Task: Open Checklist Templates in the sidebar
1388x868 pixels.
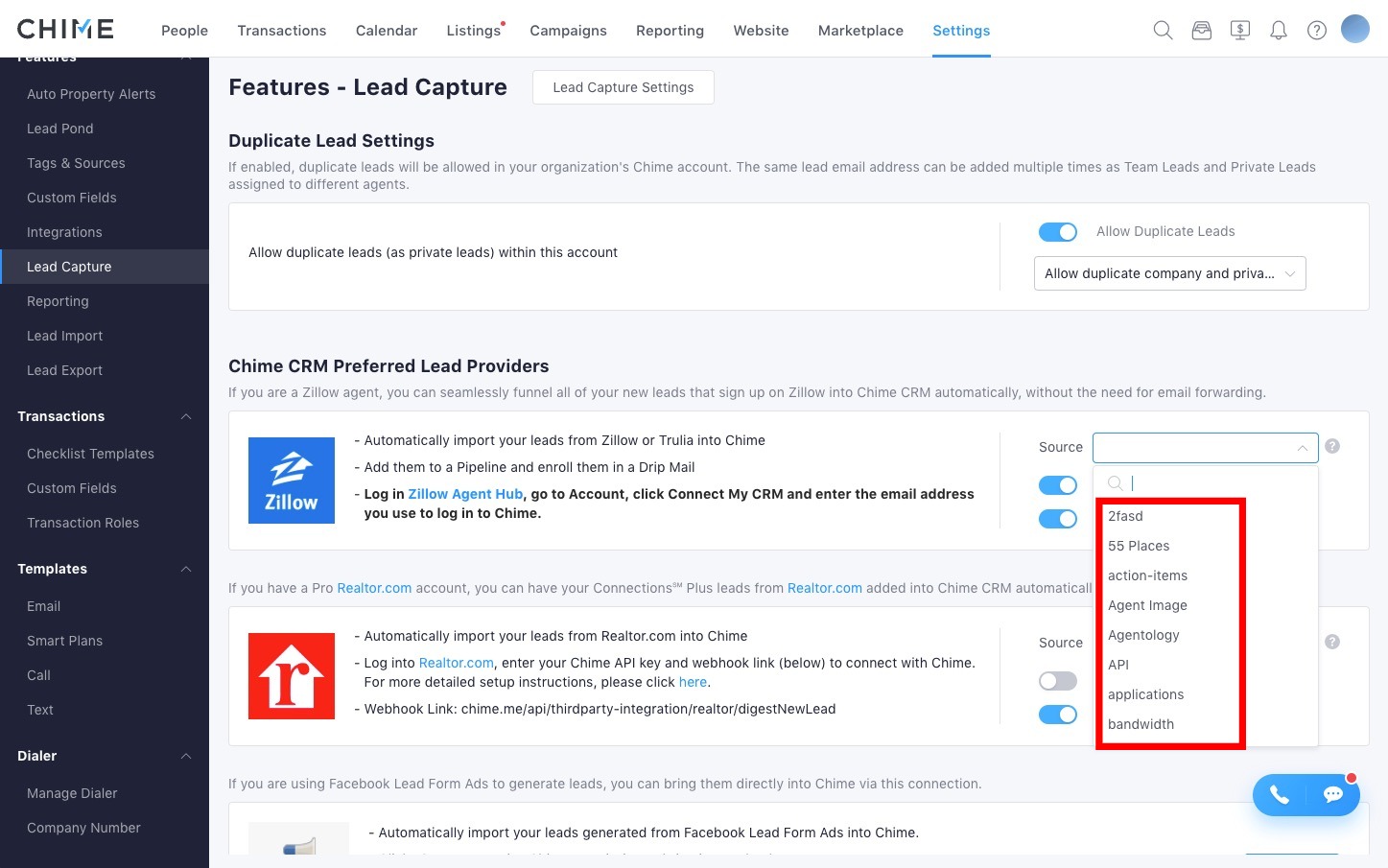Action: [90, 454]
